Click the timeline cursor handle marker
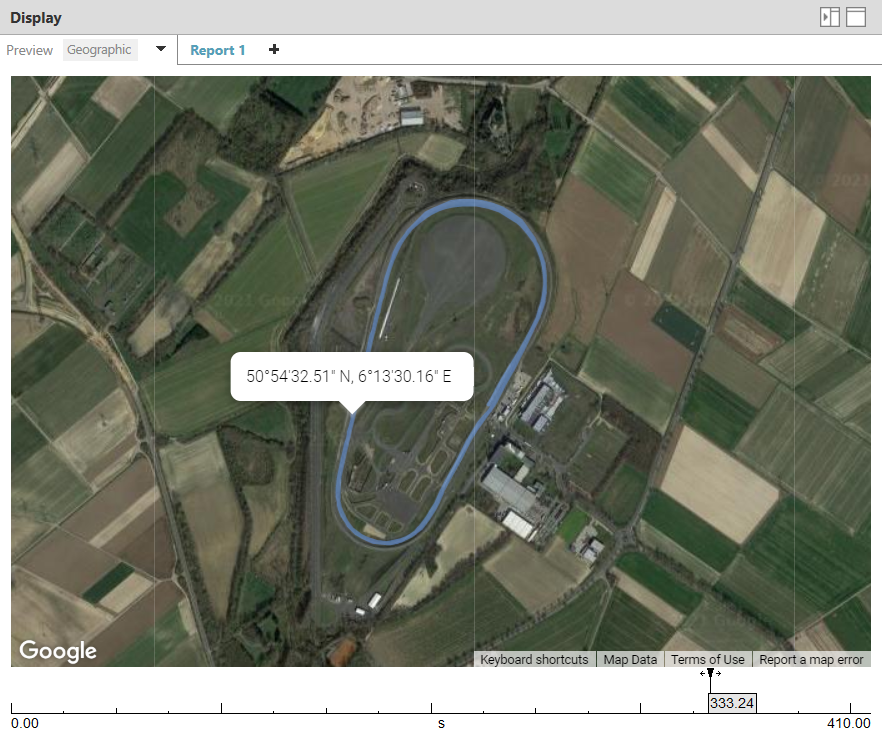 pos(710,674)
